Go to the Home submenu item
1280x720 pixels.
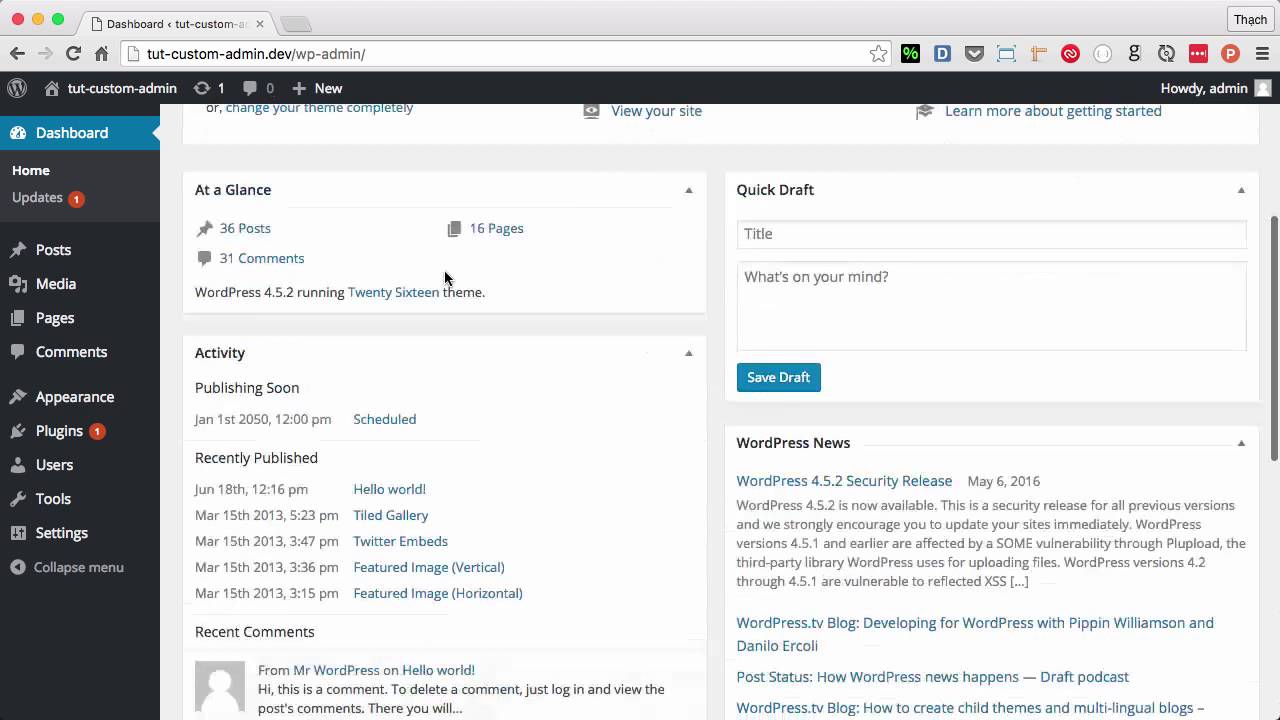[31, 171]
